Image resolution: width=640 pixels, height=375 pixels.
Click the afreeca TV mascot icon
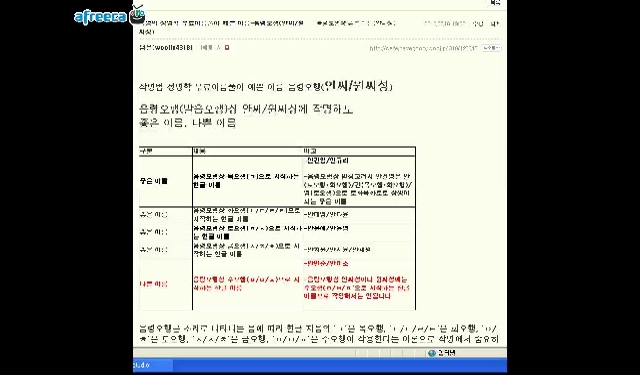pyautogui.click(x=138, y=15)
